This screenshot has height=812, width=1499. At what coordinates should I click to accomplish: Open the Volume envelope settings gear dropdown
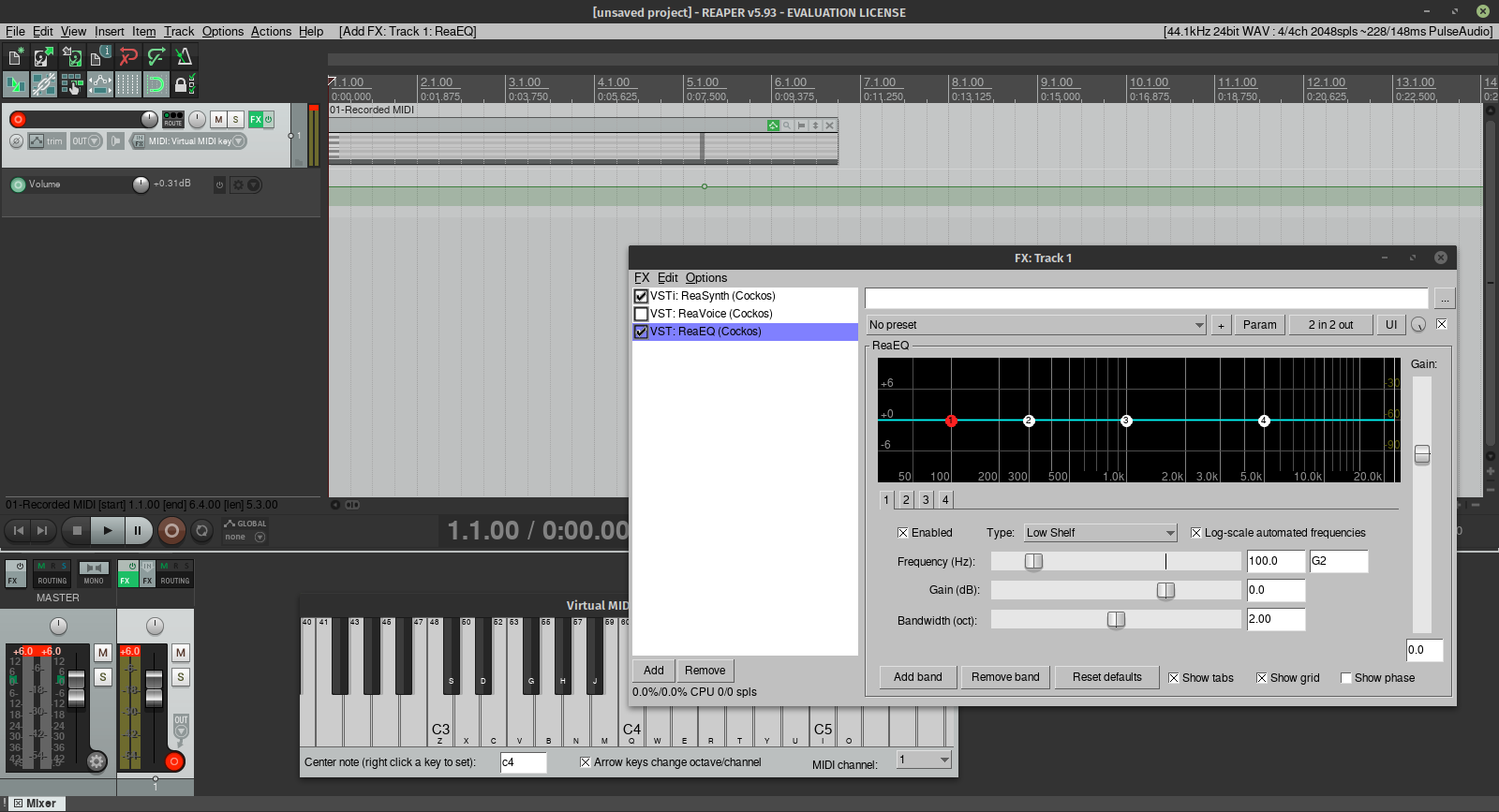point(245,185)
